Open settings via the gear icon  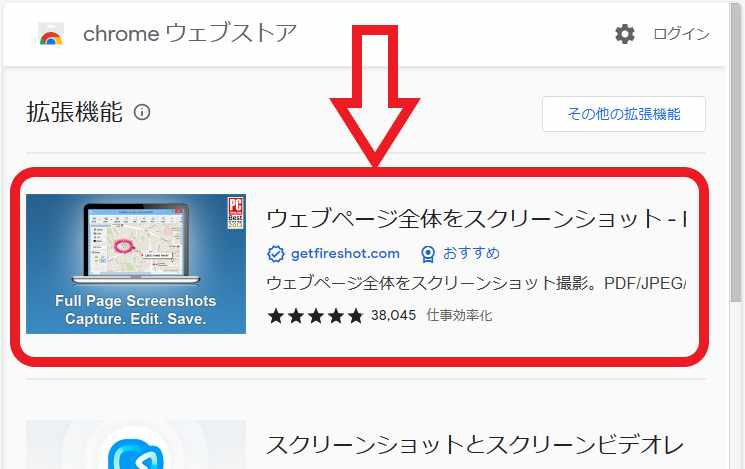point(624,34)
